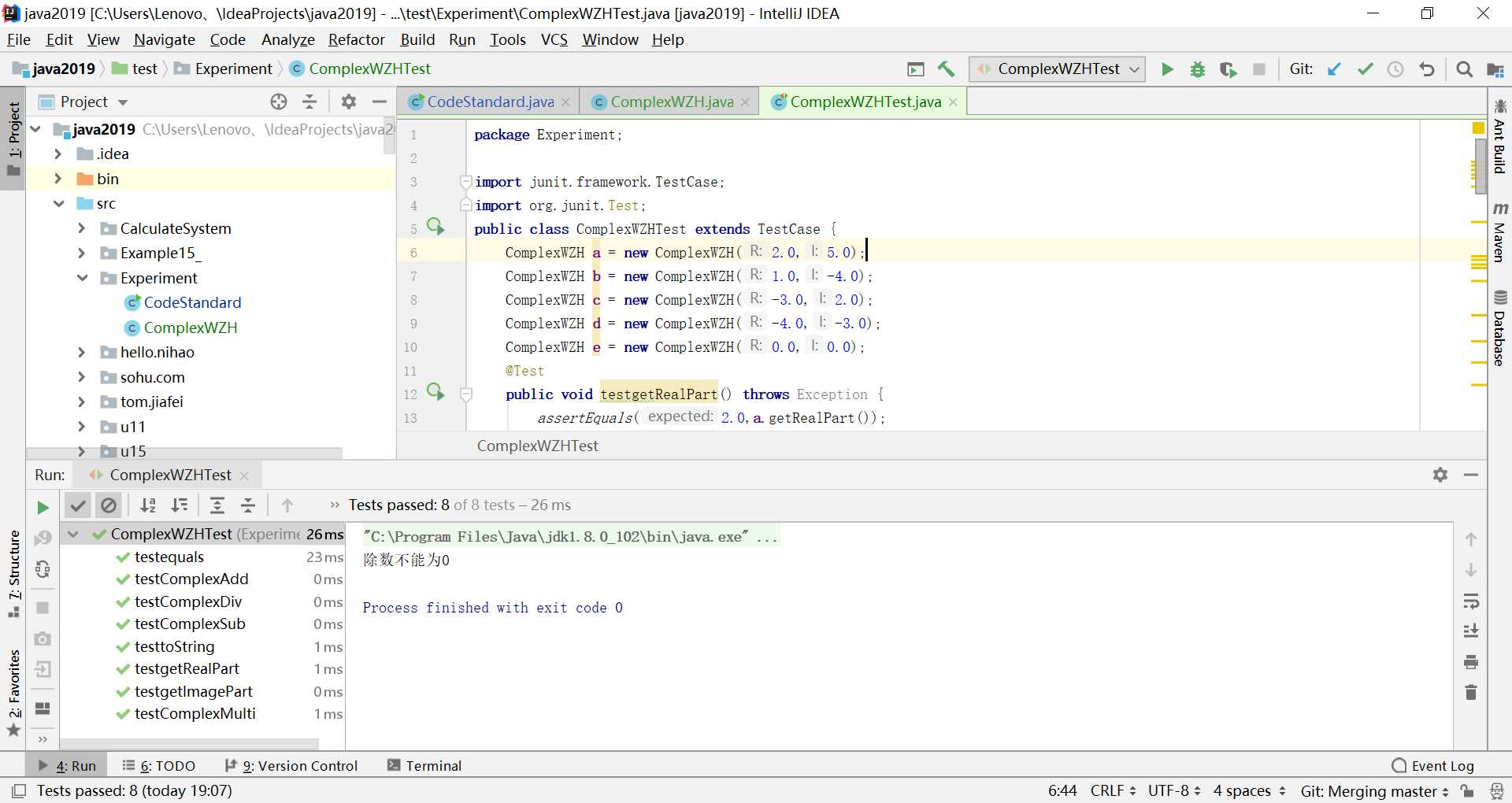
Task: Click the locate target icon in Project panel
Action: (279, 102)
